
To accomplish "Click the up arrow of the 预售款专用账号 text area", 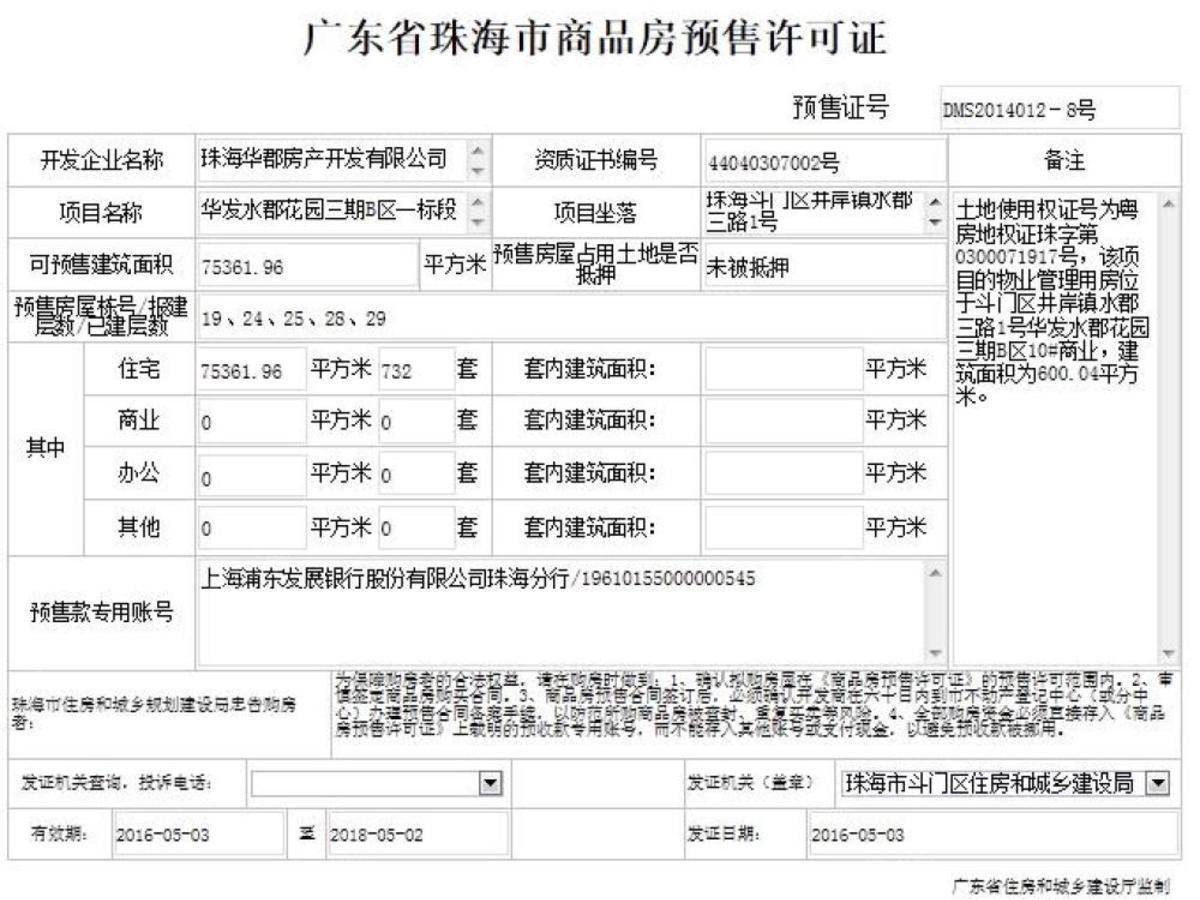I will (x=936, y=572).
